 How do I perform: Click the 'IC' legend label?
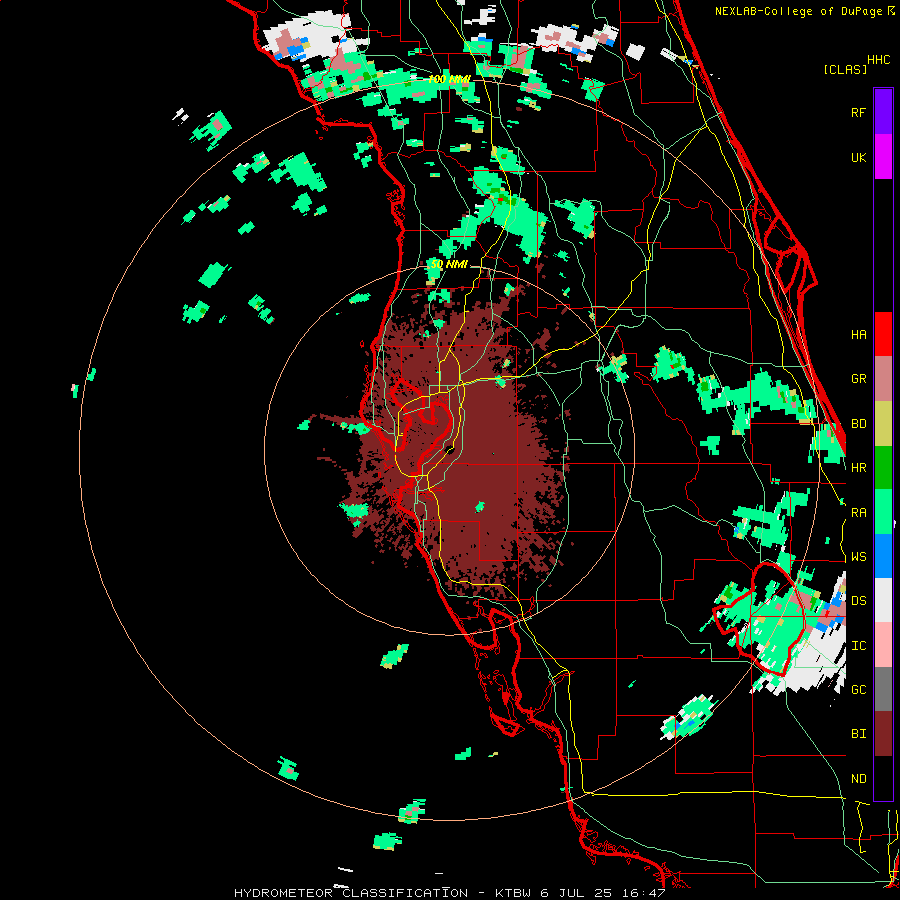[x=858, y=646]
